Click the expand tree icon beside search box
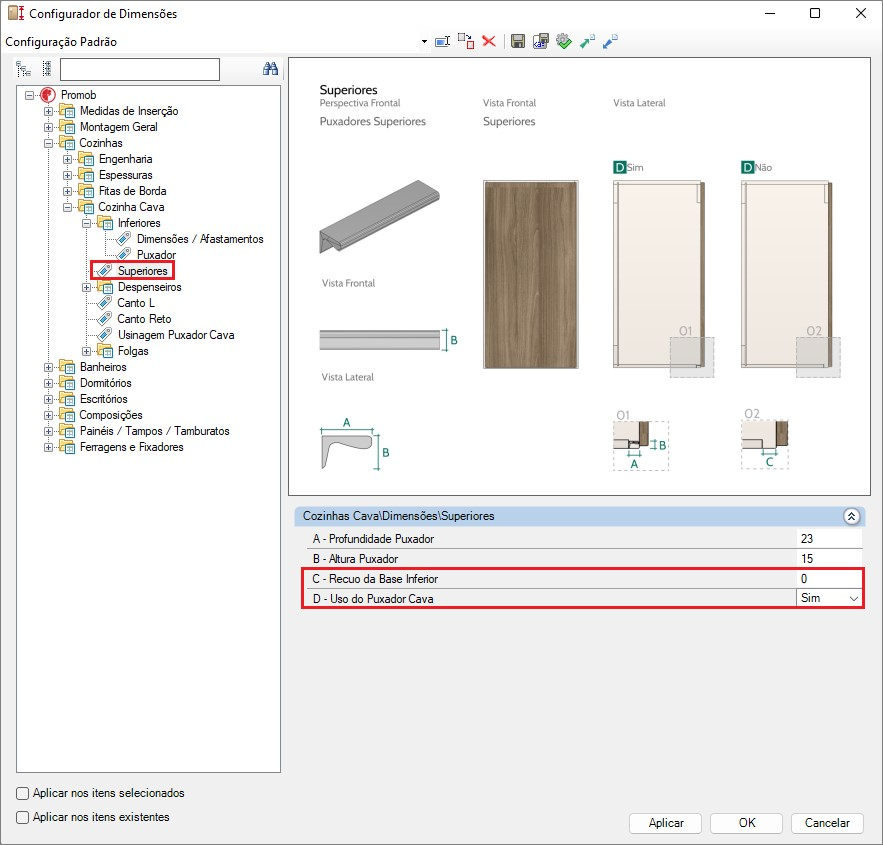The image size is (883, 845). tap(24, 69)
